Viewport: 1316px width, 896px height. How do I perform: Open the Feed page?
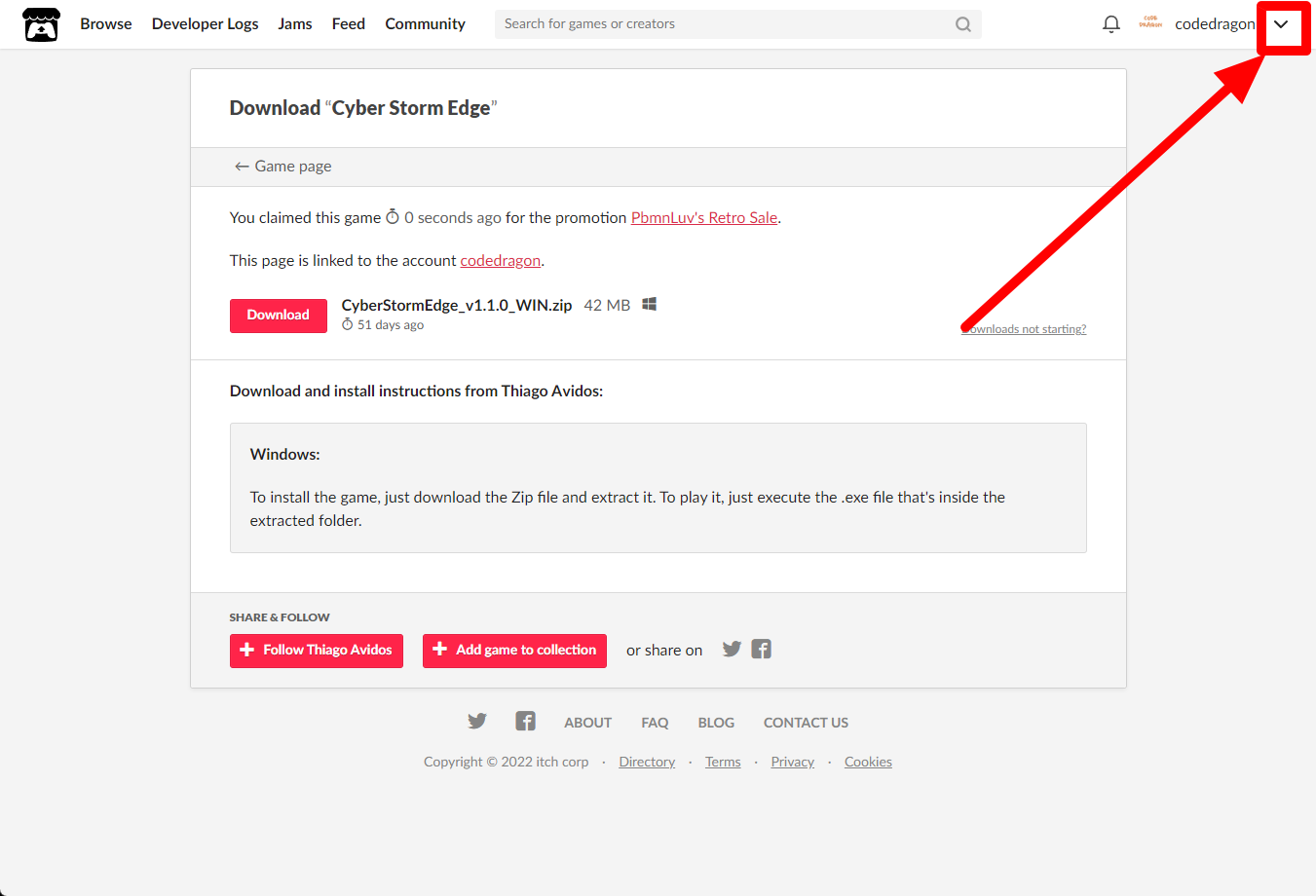349,24
